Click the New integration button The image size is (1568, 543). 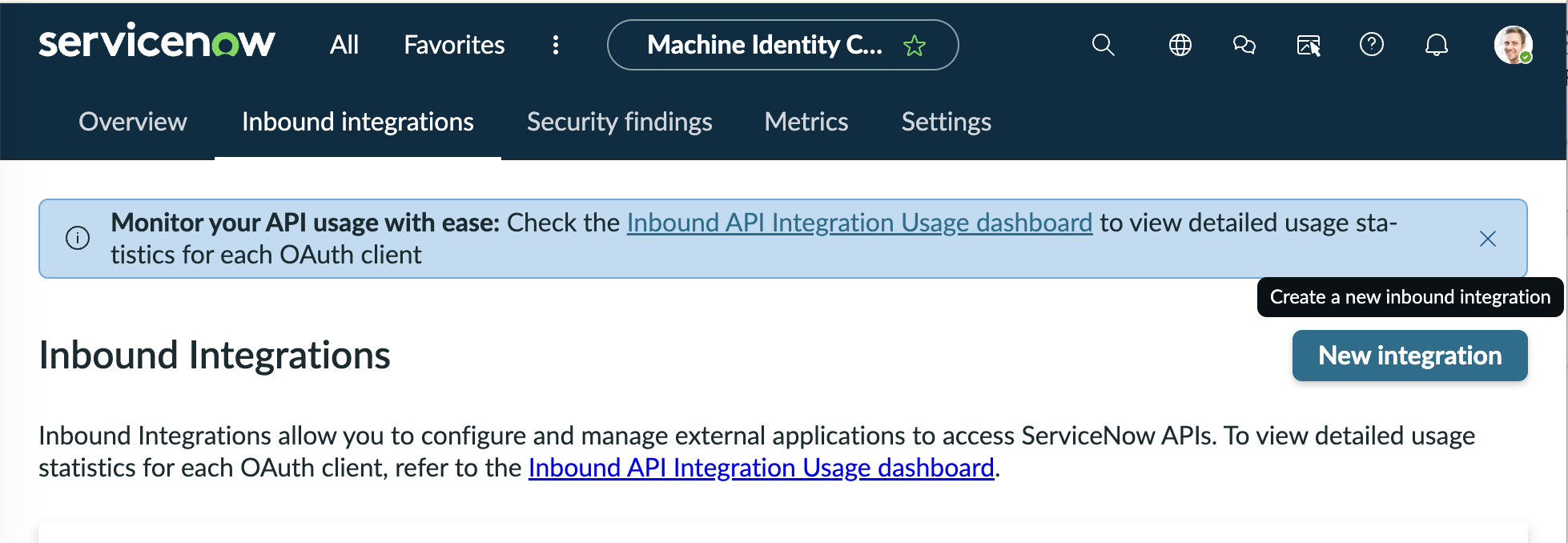coord(1410,356)
